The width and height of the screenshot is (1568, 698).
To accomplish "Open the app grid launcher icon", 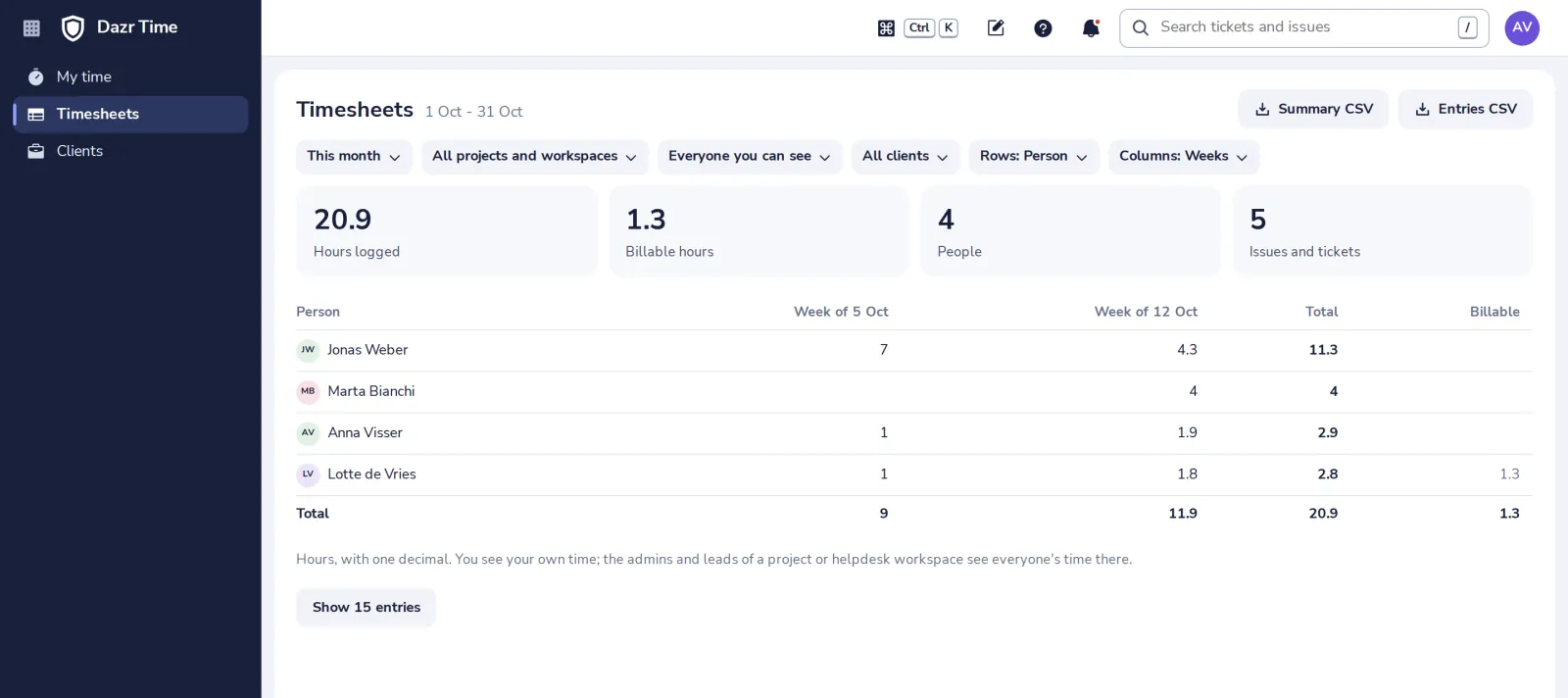I will point(31,28).
